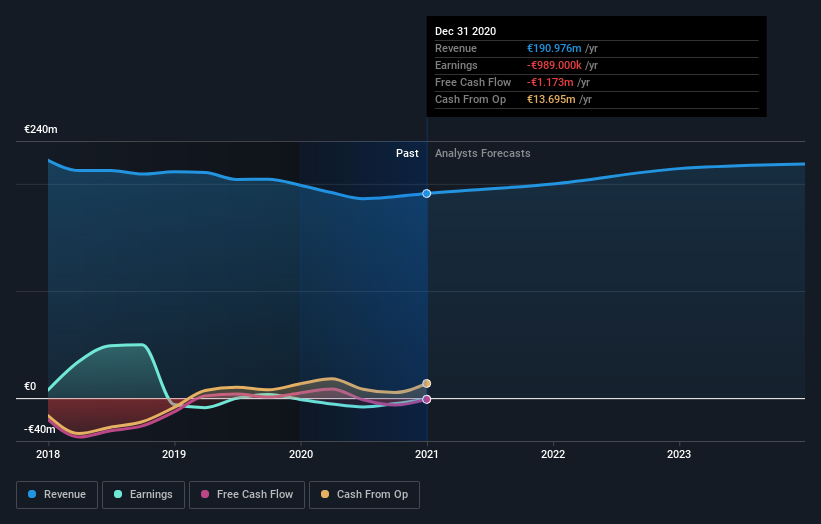Click the Dec 31 2020 tooltip date

point(465,31)
